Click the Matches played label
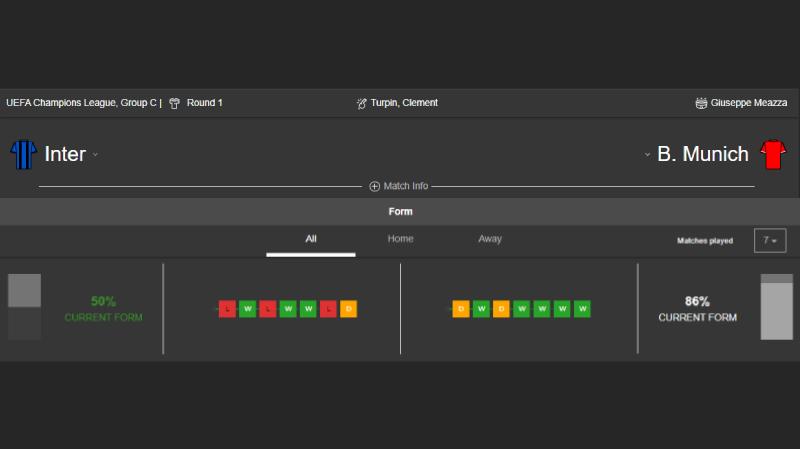 coord(705,241)
